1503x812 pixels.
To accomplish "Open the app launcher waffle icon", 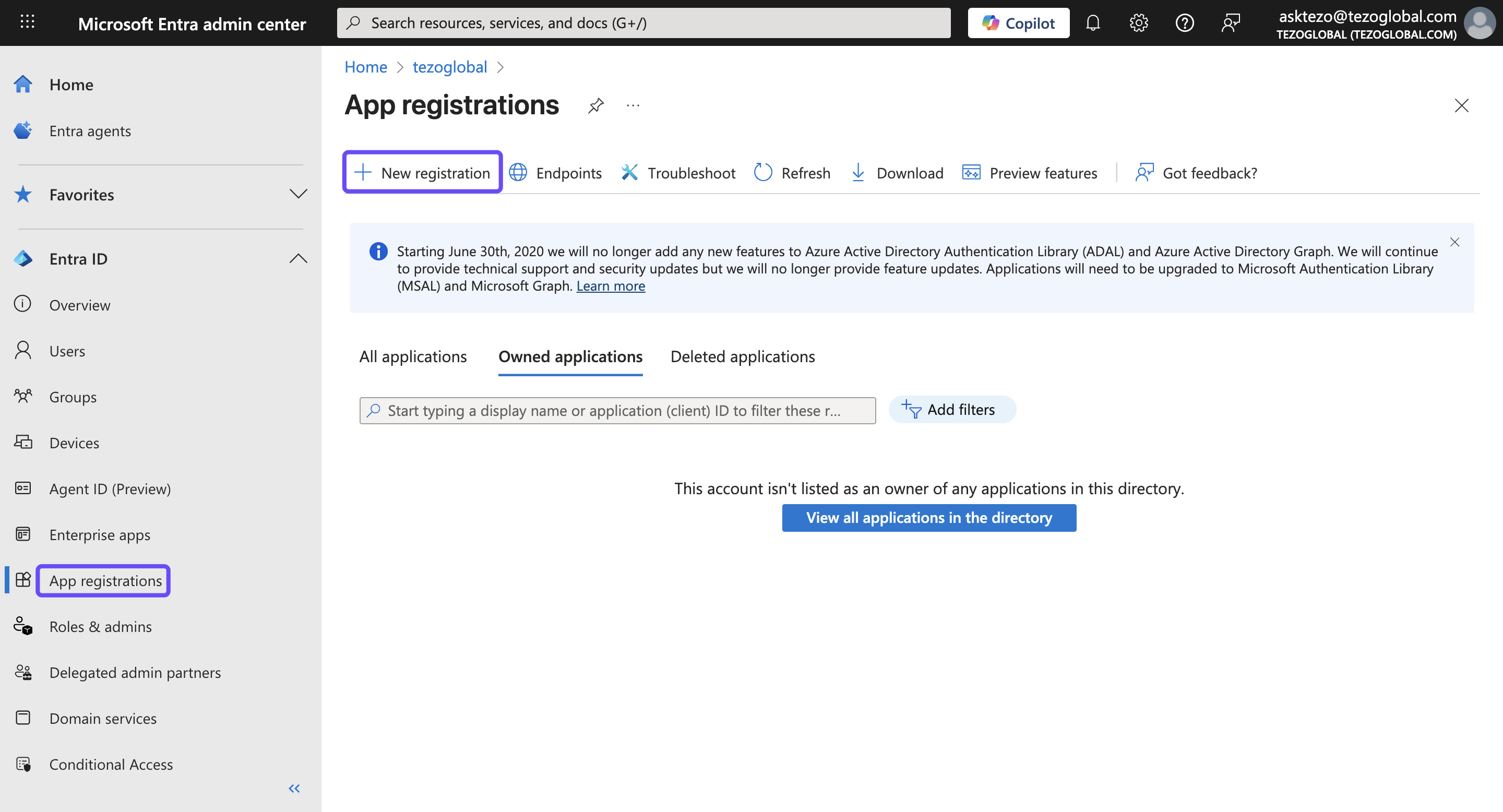I will (x=27, y=22).
